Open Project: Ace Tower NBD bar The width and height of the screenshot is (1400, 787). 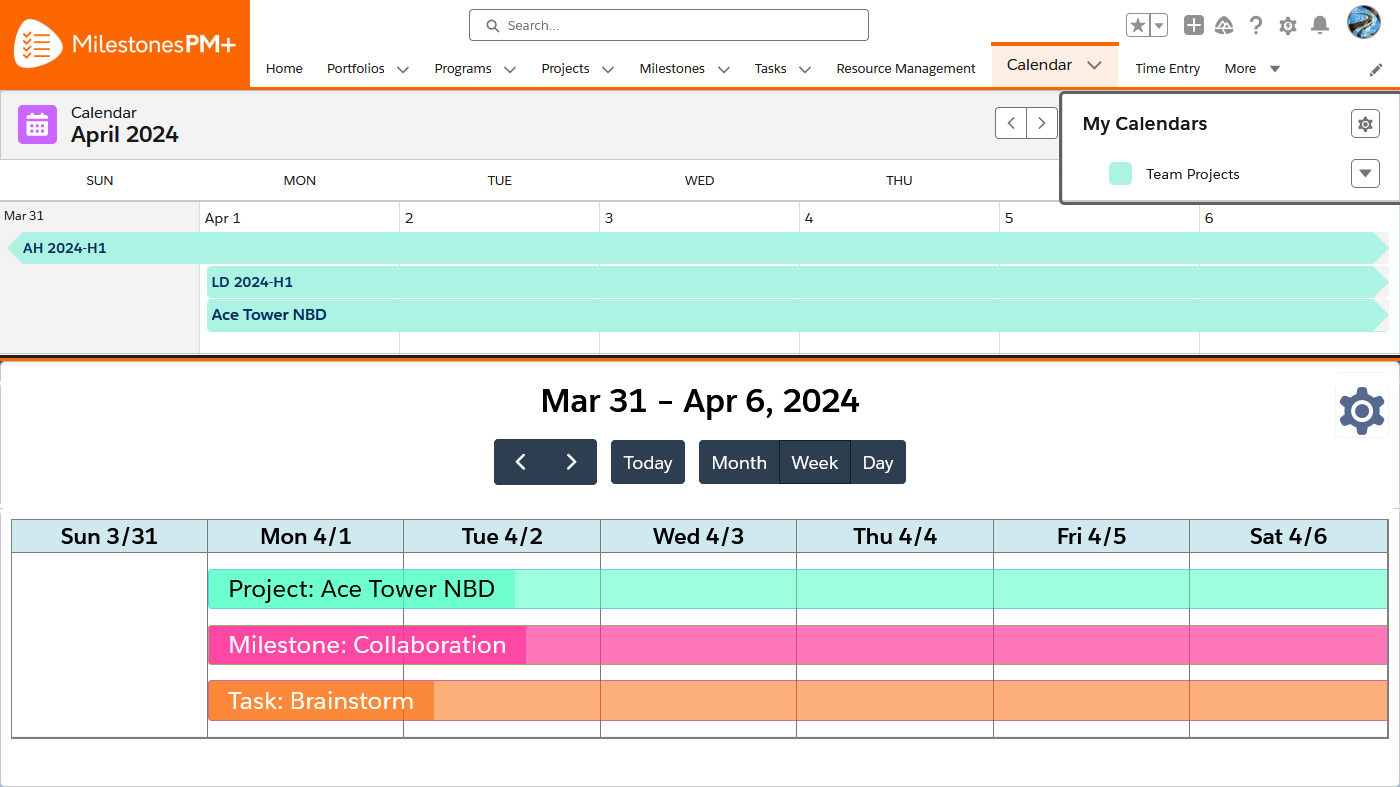coord(798,589)
